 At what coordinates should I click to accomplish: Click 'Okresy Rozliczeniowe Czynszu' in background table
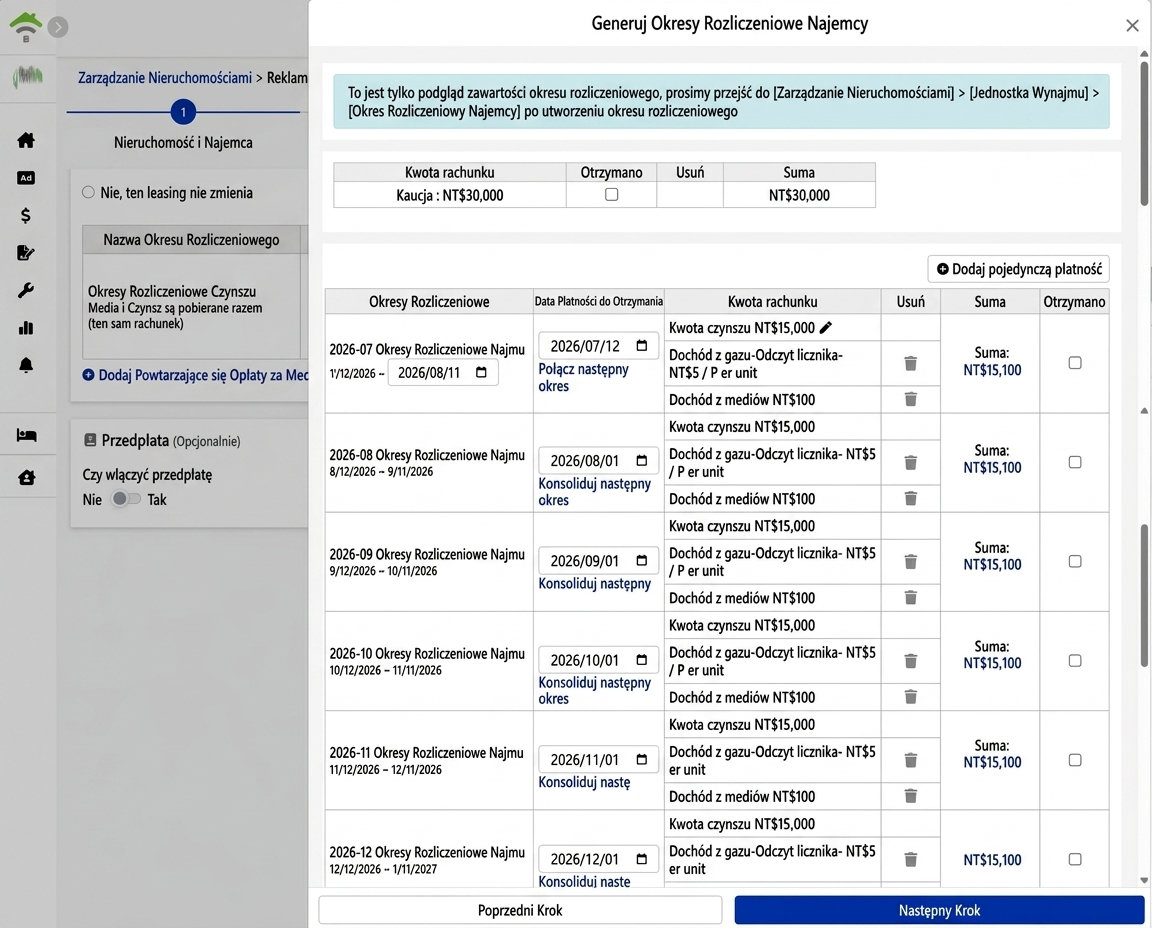coord(172,291)
